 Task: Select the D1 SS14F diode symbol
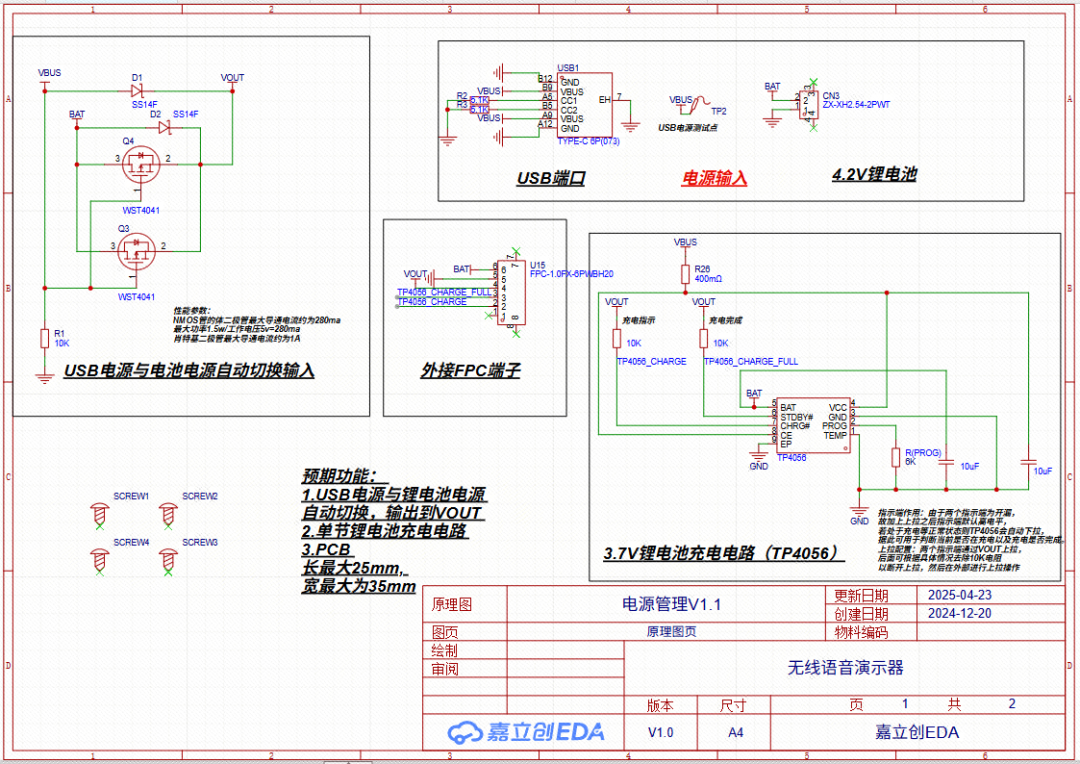[x=137, y=91]
